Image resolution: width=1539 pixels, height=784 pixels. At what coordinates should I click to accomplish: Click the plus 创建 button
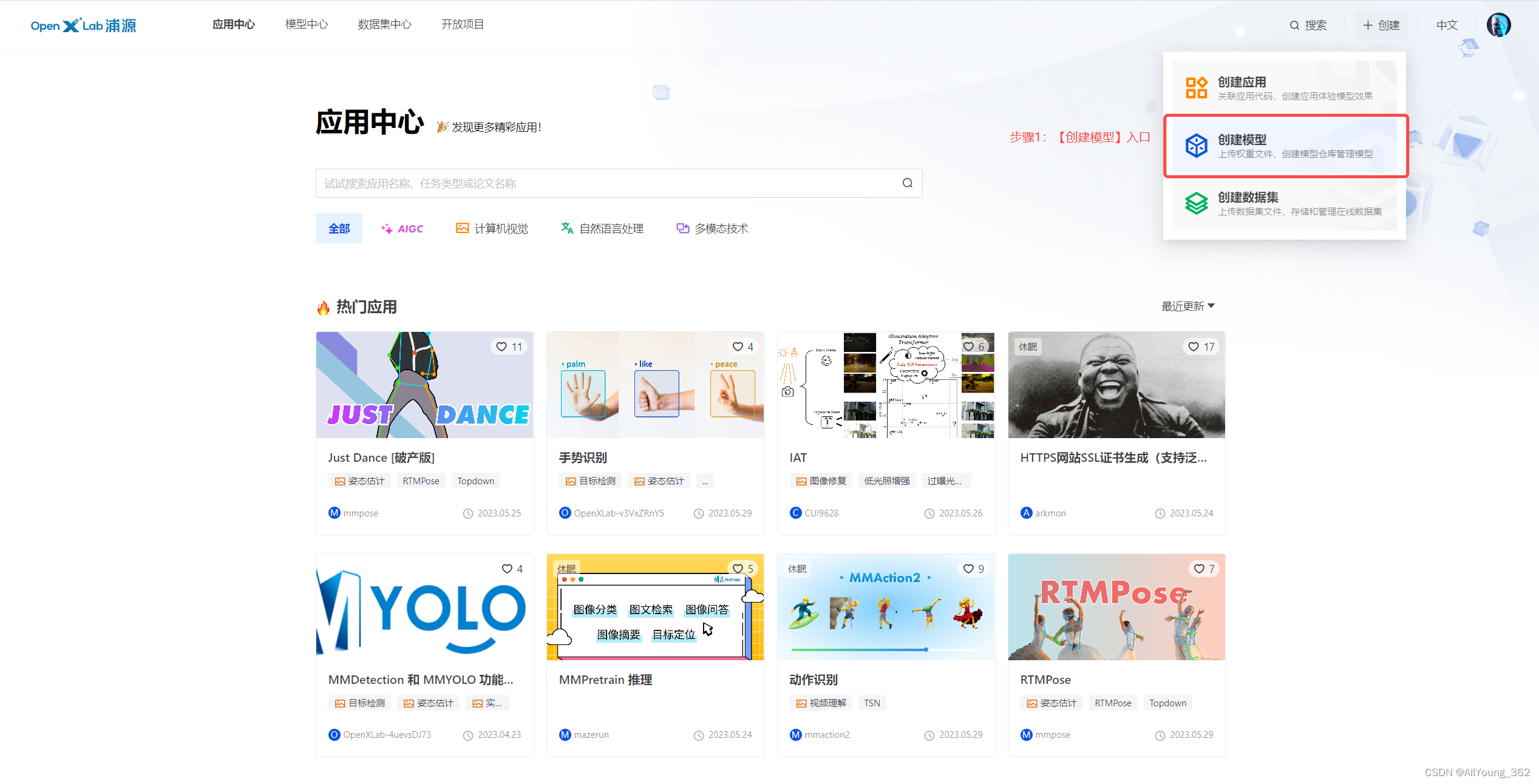tap(1381, 25)
